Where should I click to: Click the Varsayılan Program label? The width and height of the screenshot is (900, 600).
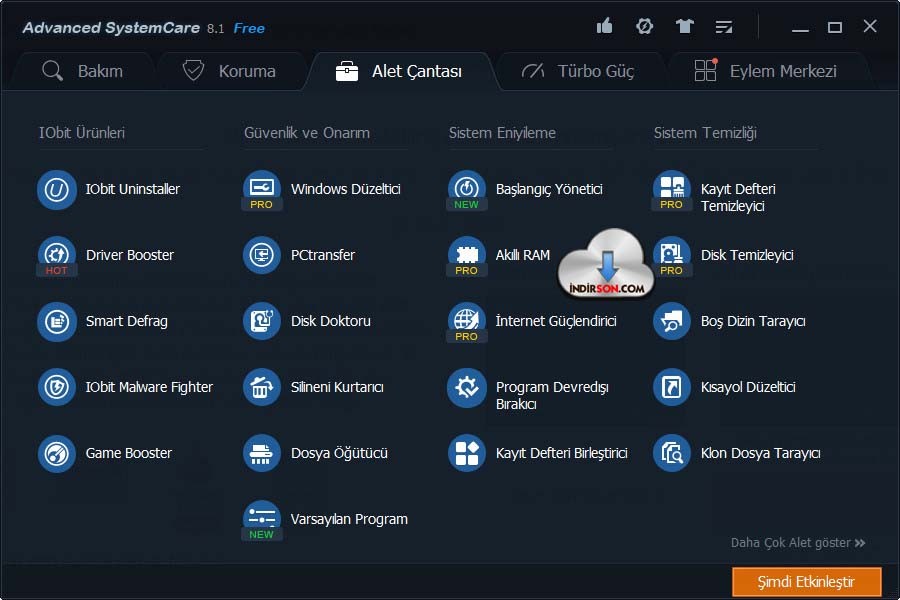(x=349, y=520)
